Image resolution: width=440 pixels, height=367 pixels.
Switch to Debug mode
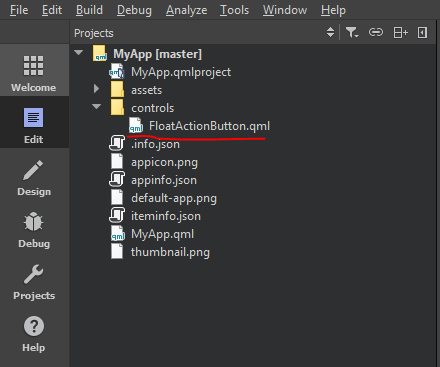pyautogui.click(x=34, y=230)
